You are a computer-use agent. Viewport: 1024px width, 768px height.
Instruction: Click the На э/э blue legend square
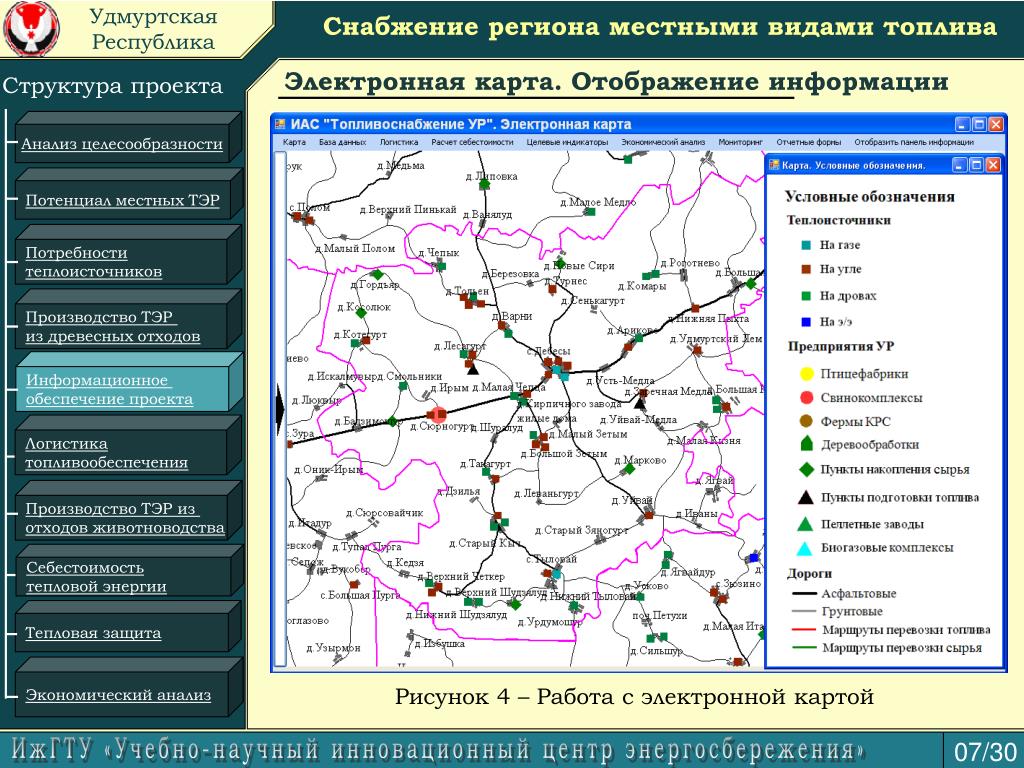point(806,322)
